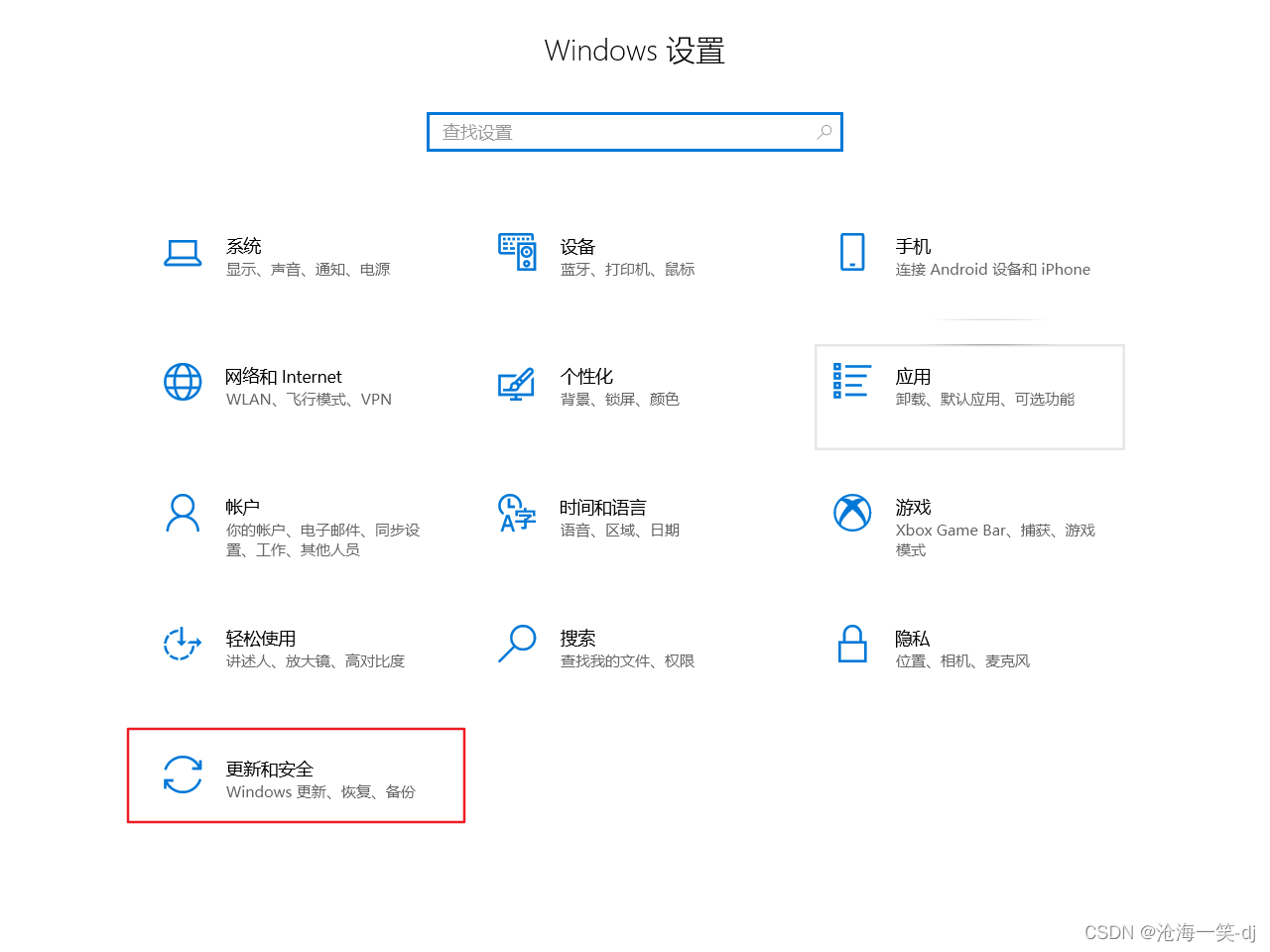Open the 系统 settings title
The width and height of the screenshot is (1270, 952).
pyautogui.click(x=244, y=246)
